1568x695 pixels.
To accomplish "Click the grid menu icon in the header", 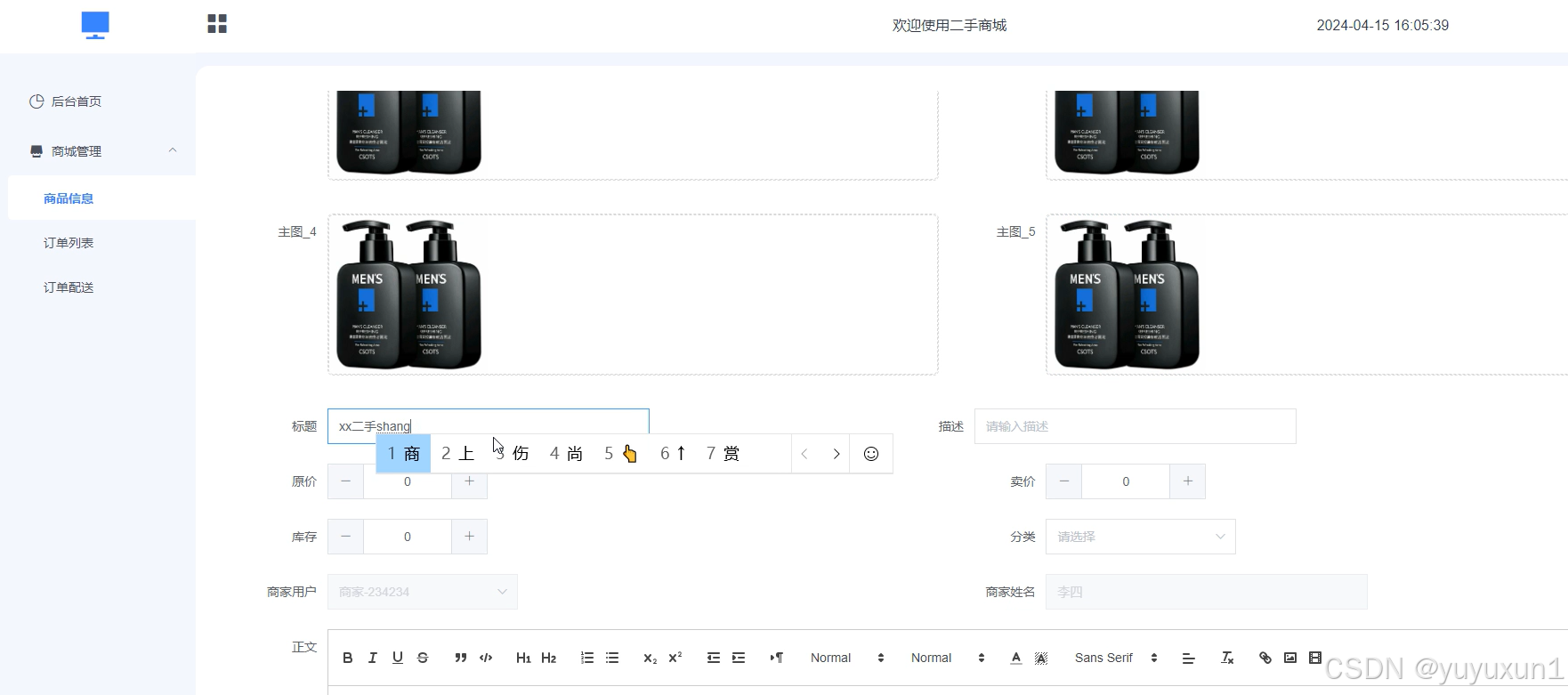I will (217, 24).
